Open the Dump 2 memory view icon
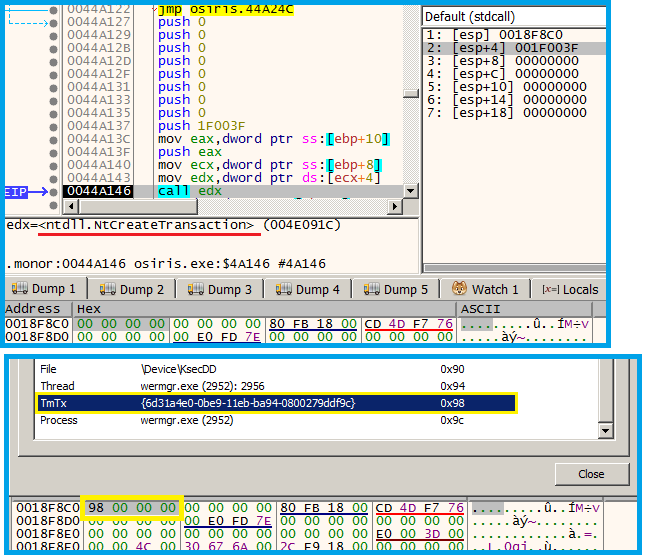The image size is (645, 558). tap(105, 289)
